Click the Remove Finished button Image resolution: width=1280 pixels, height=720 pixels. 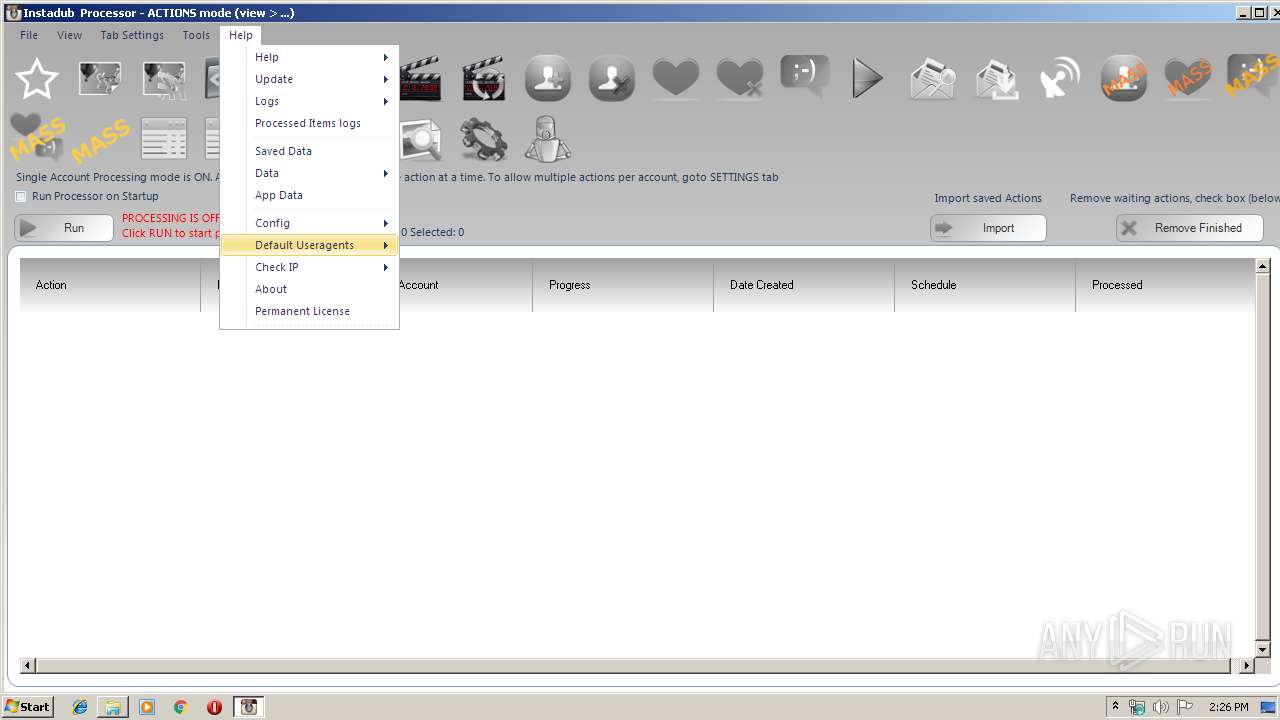(1190, 228)
